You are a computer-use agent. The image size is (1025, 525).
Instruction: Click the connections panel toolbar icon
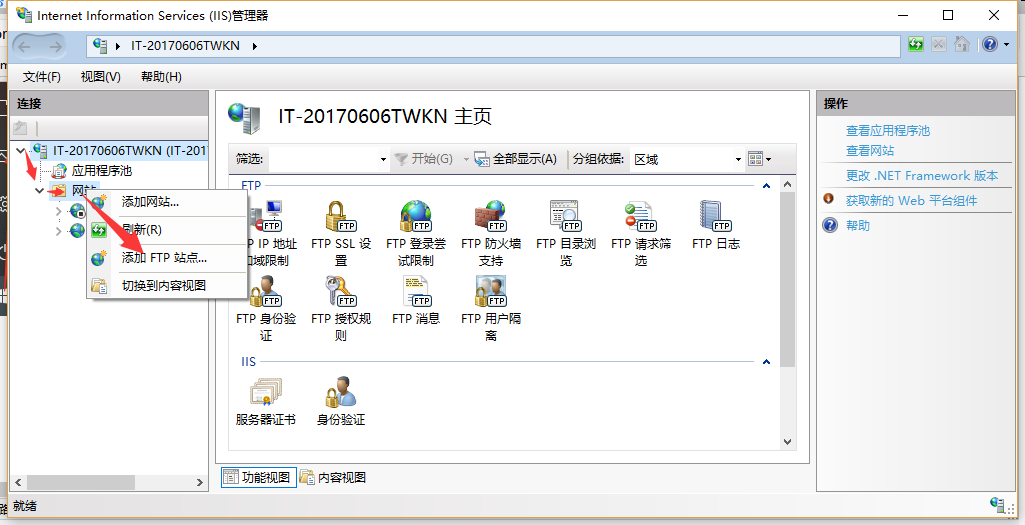(21, 128)
